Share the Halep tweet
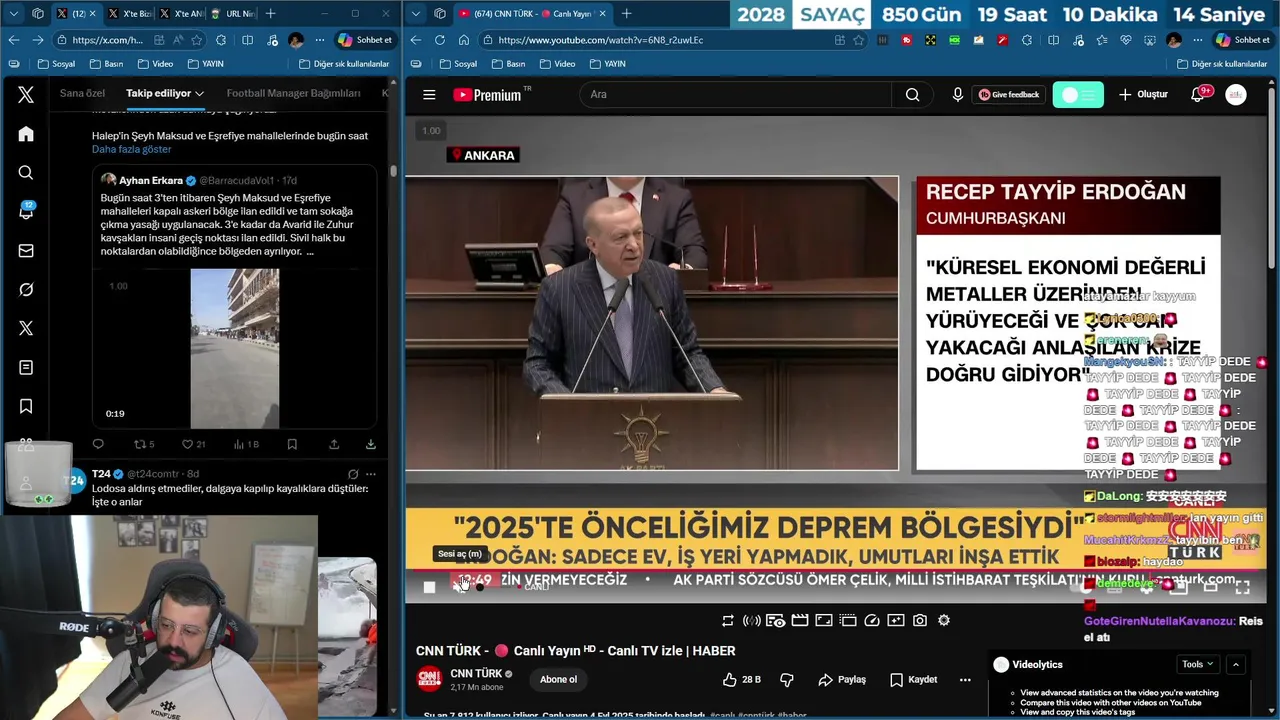The width and height of the screenshot is (1280, 720). click(x=334, y=444)
